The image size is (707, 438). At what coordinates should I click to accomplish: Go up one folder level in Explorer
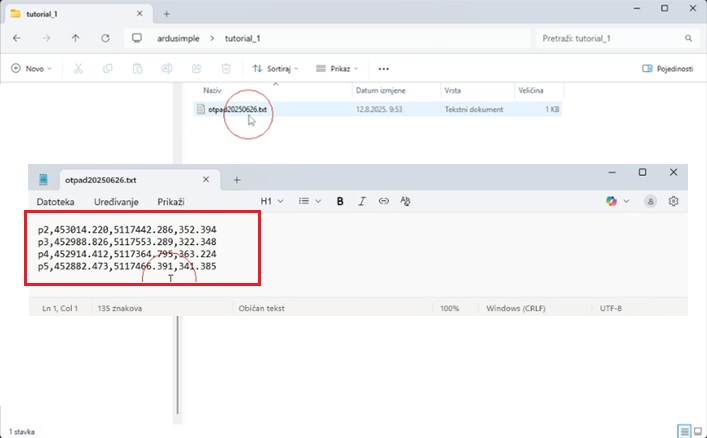pyautogui.click(x=75, y=38)
